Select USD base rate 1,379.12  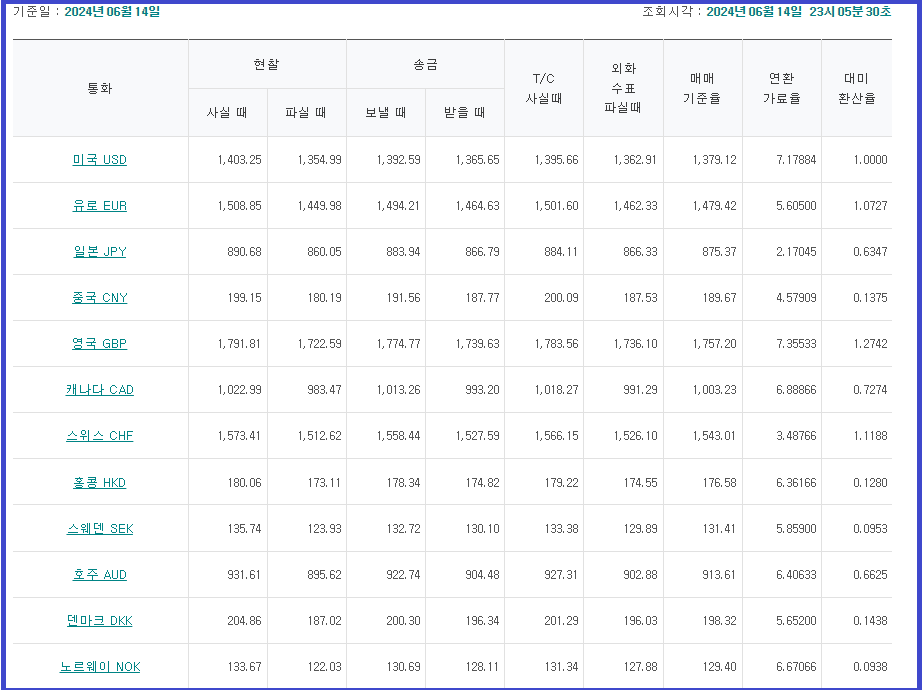714,160
